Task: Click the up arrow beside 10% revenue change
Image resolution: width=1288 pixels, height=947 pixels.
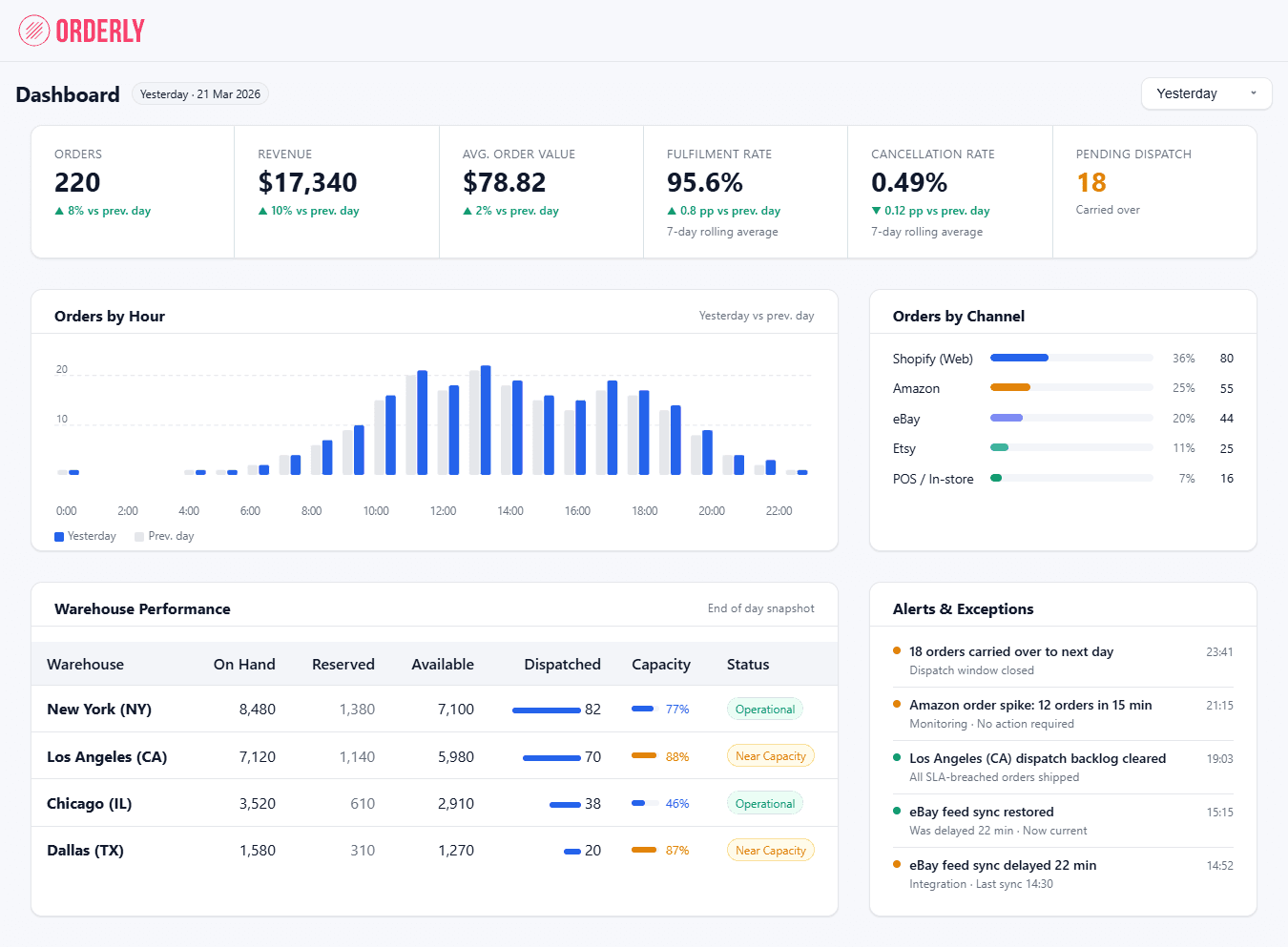Action: [x=262, y=211]
